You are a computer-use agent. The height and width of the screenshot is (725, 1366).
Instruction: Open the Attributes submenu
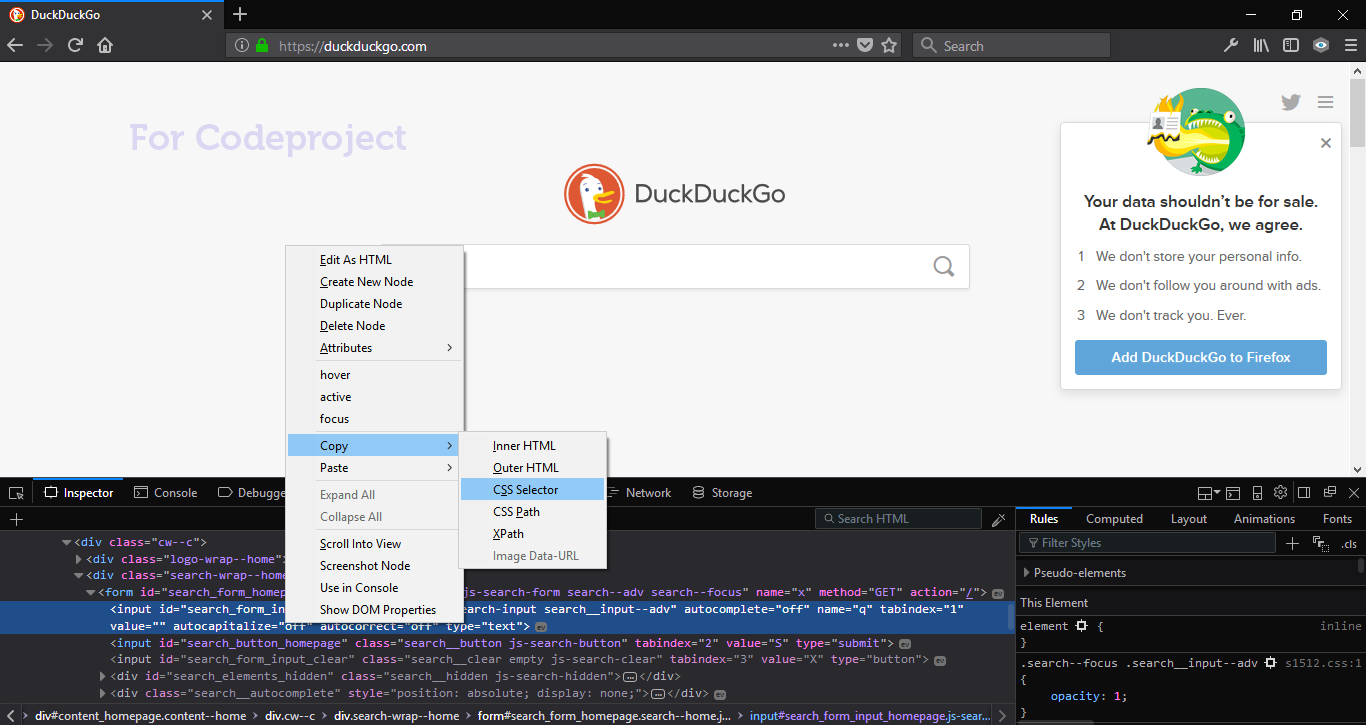pos(375,348)
